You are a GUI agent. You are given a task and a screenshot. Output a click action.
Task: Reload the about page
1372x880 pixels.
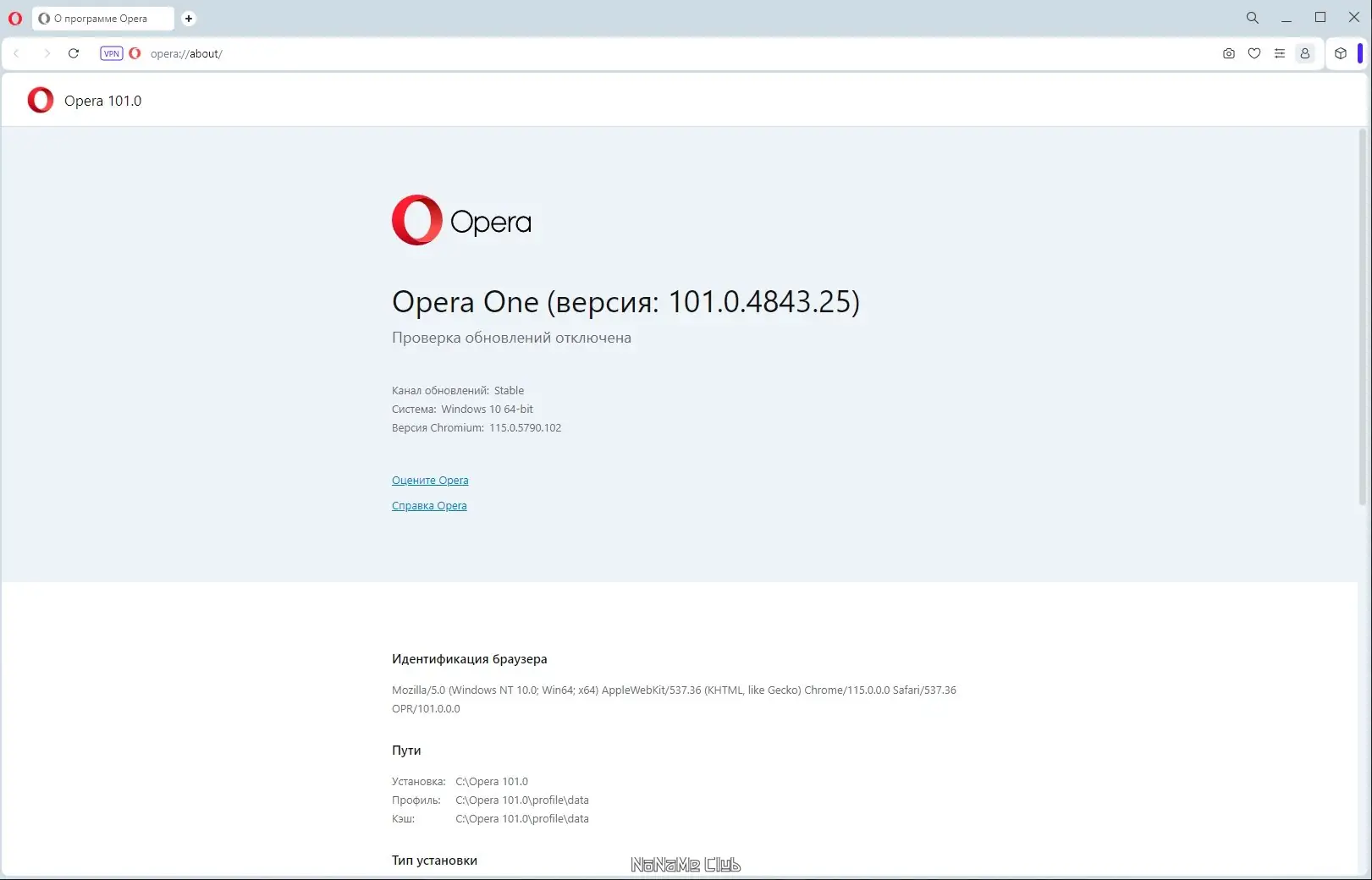74,53
